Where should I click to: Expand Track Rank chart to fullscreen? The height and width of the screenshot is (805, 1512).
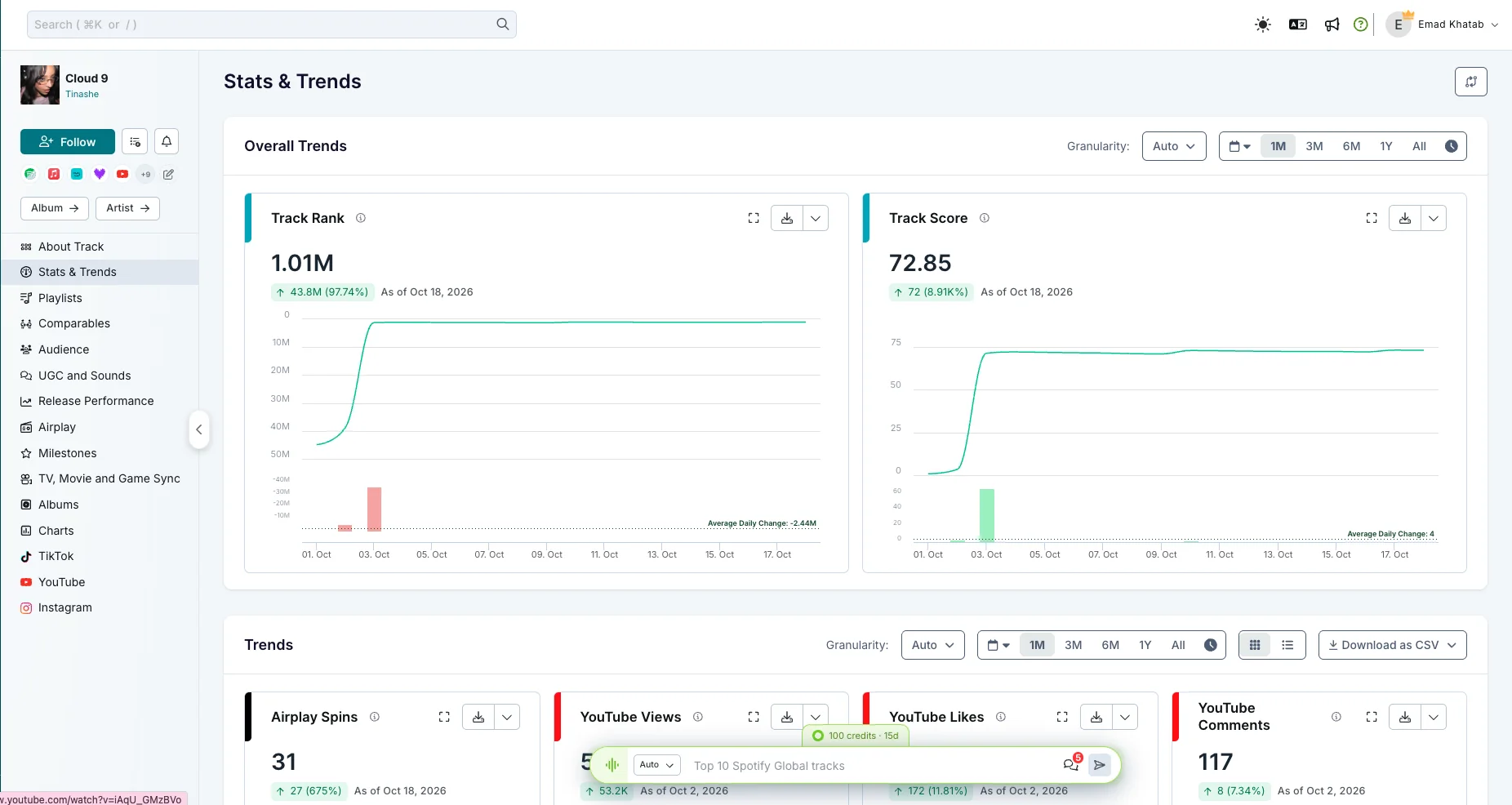tap(754, 218)
